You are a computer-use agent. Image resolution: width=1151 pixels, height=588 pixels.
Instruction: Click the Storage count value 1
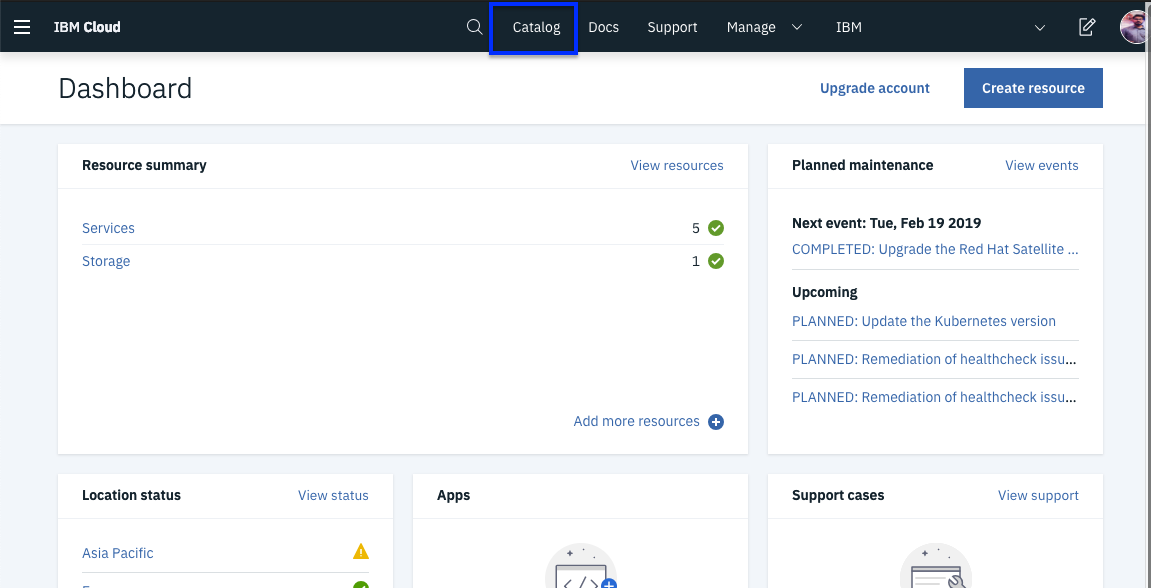tap(696, 261)
